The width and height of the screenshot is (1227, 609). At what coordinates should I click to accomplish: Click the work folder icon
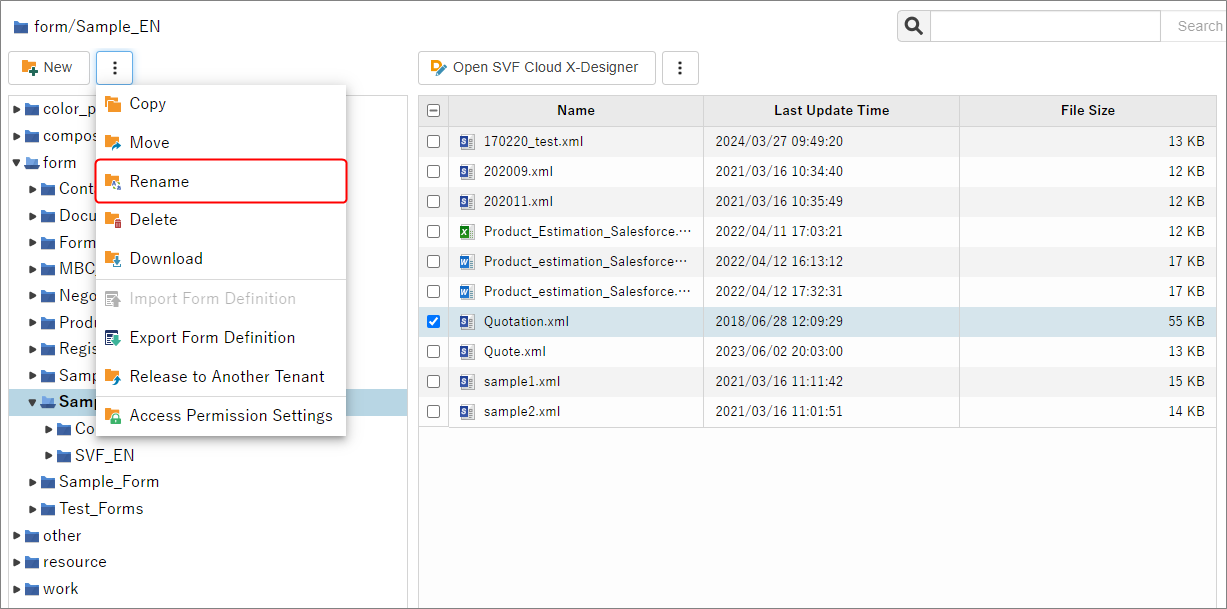[32, 590]
